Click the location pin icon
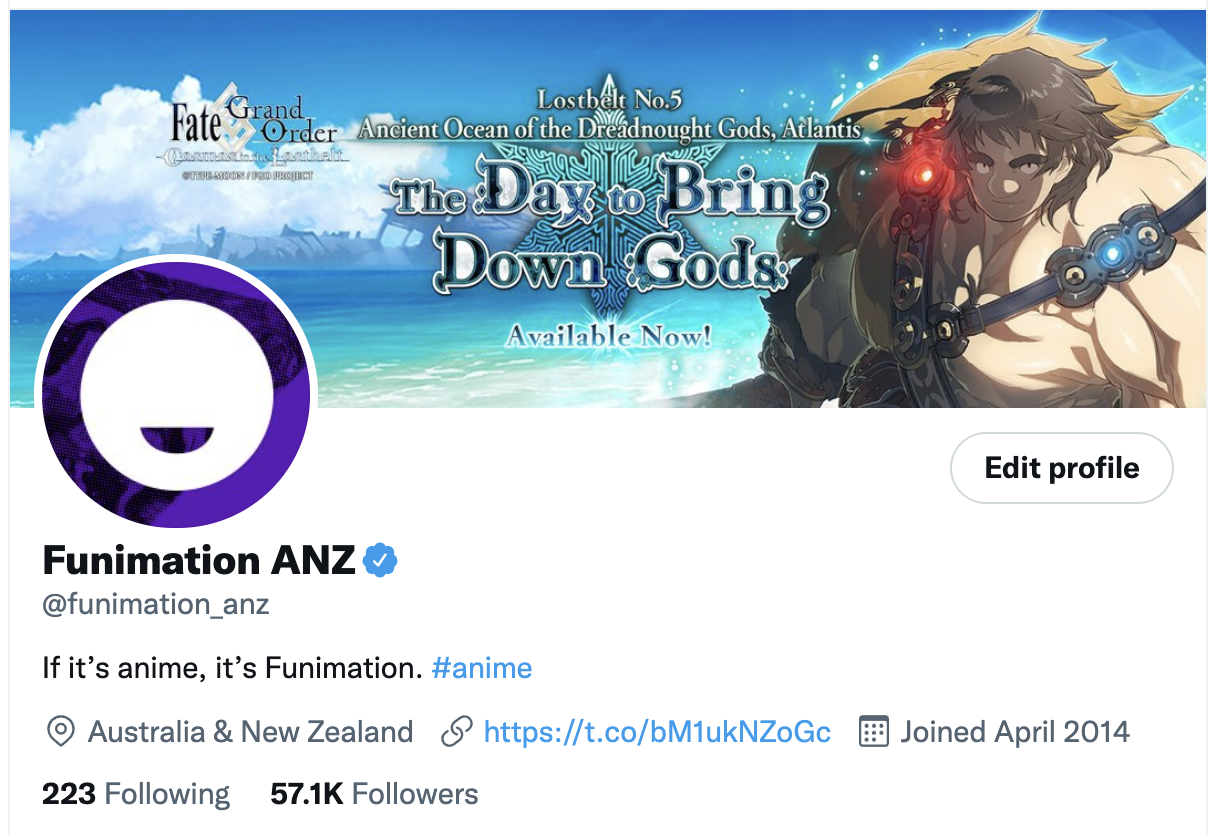The height and width of the screenshot is (836, 1220). 61,732
